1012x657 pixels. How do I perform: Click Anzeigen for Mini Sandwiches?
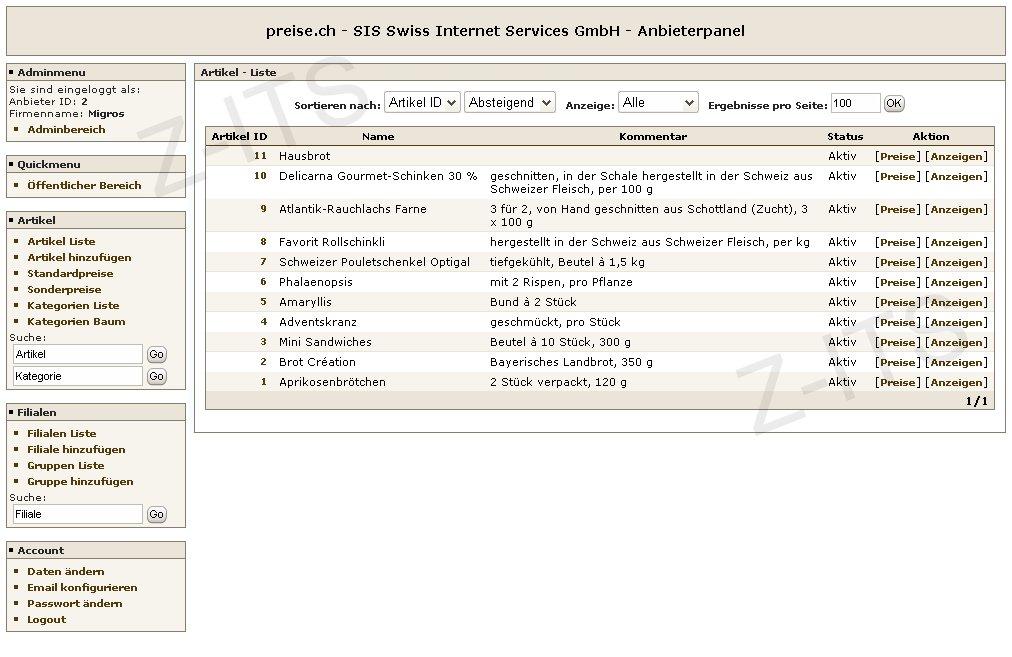956,342
